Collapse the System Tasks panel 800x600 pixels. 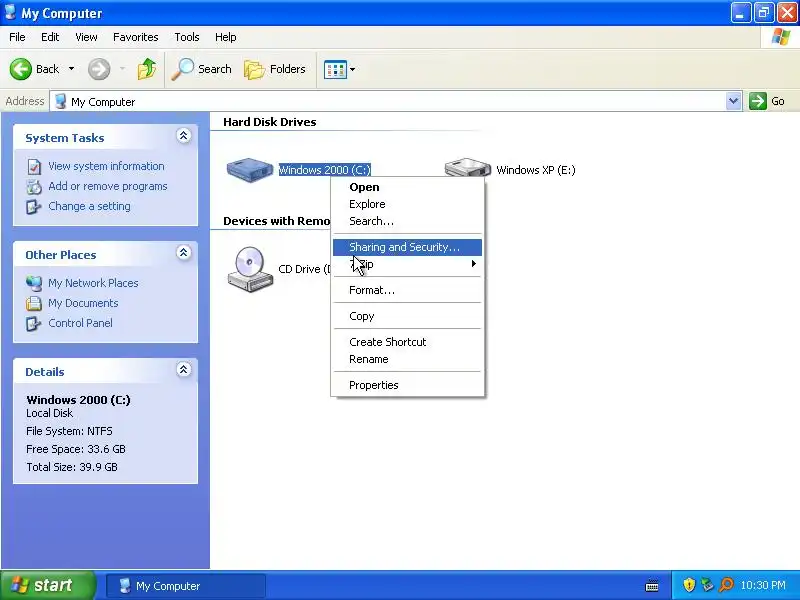point(184,136)
